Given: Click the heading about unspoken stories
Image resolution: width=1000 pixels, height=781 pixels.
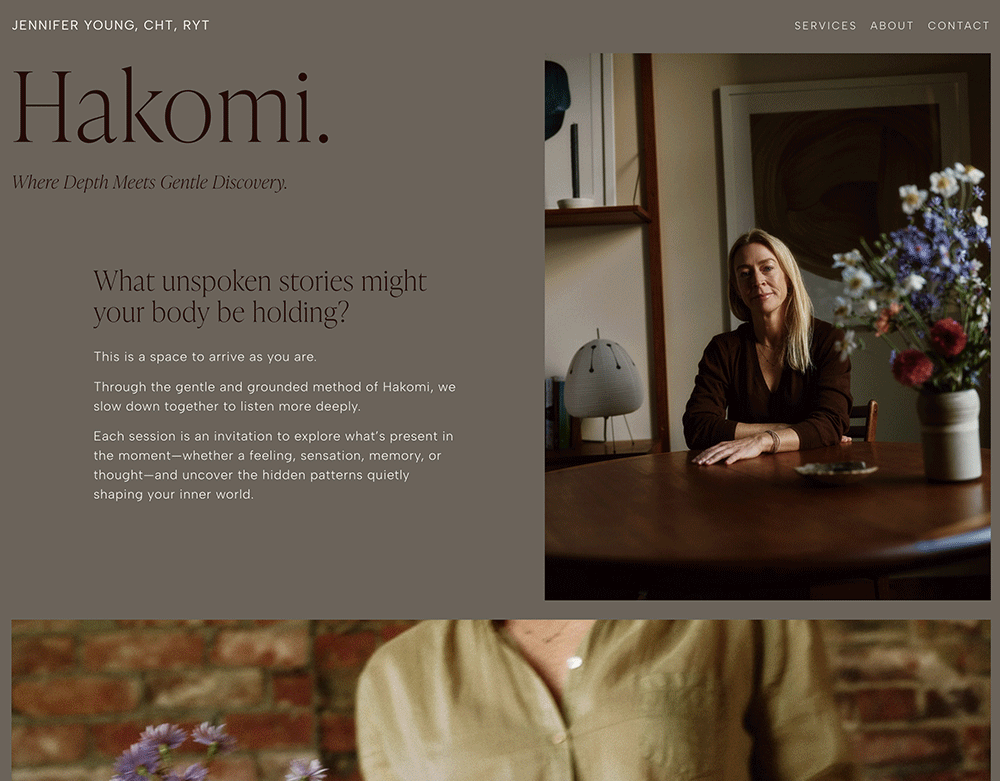Looking at the screenshot, I should (260, 297).
